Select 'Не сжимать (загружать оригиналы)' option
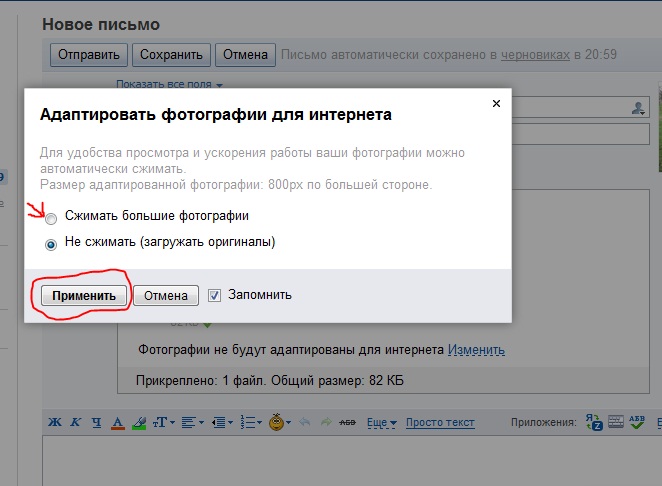The height and width of the screenshot is (486, 662). tap(51, 243)
